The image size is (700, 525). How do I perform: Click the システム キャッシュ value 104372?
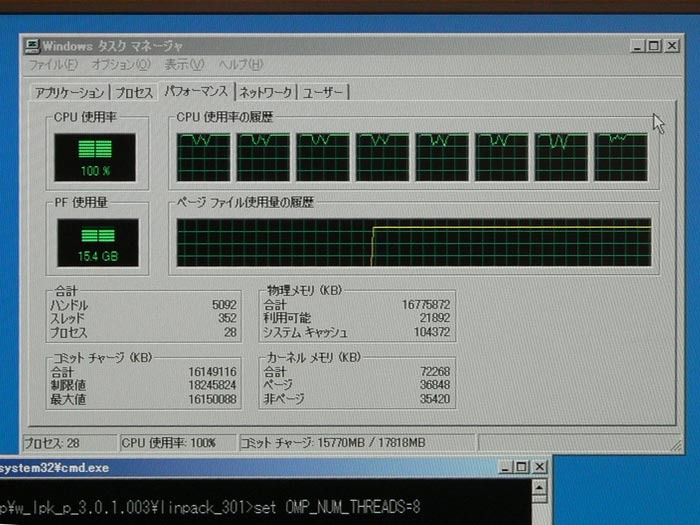[x=432, y=332]
